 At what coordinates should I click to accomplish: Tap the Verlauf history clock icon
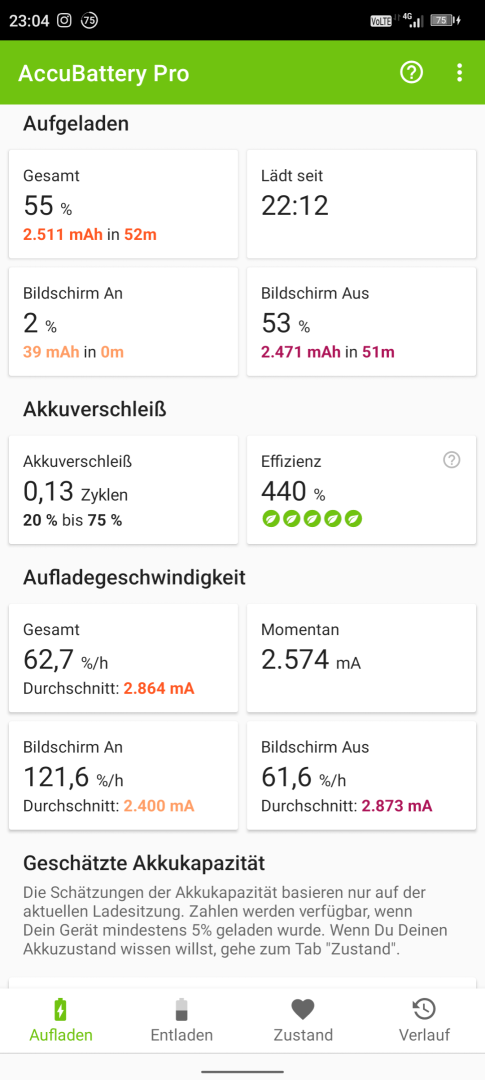424,1010
